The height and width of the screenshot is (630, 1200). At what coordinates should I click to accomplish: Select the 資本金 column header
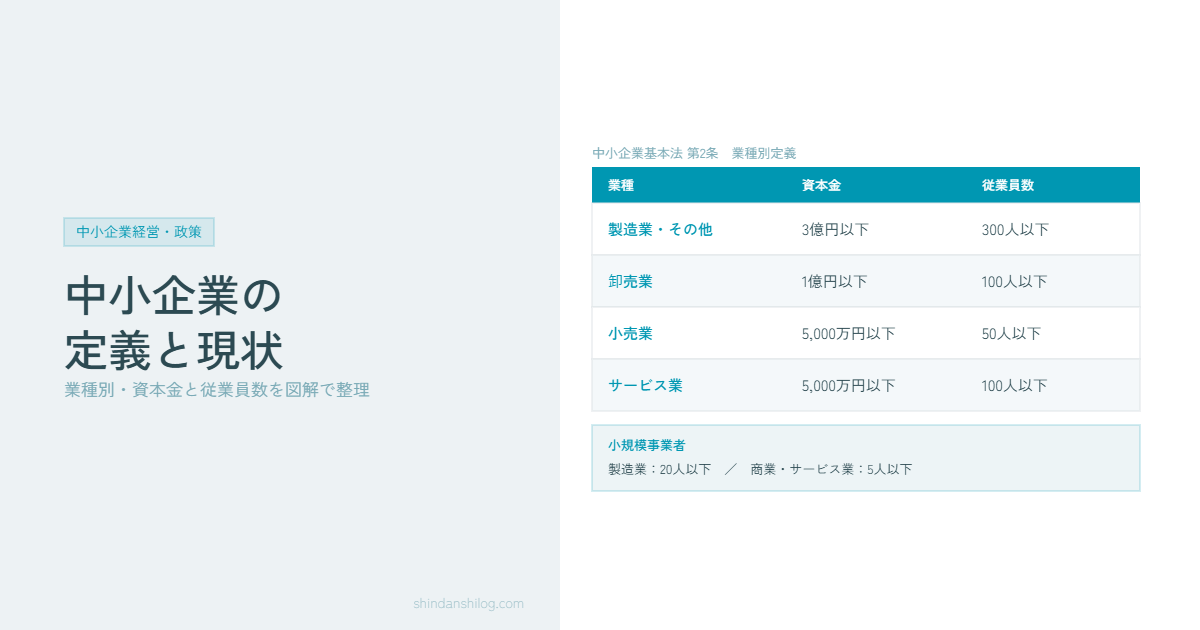point(820,185)
